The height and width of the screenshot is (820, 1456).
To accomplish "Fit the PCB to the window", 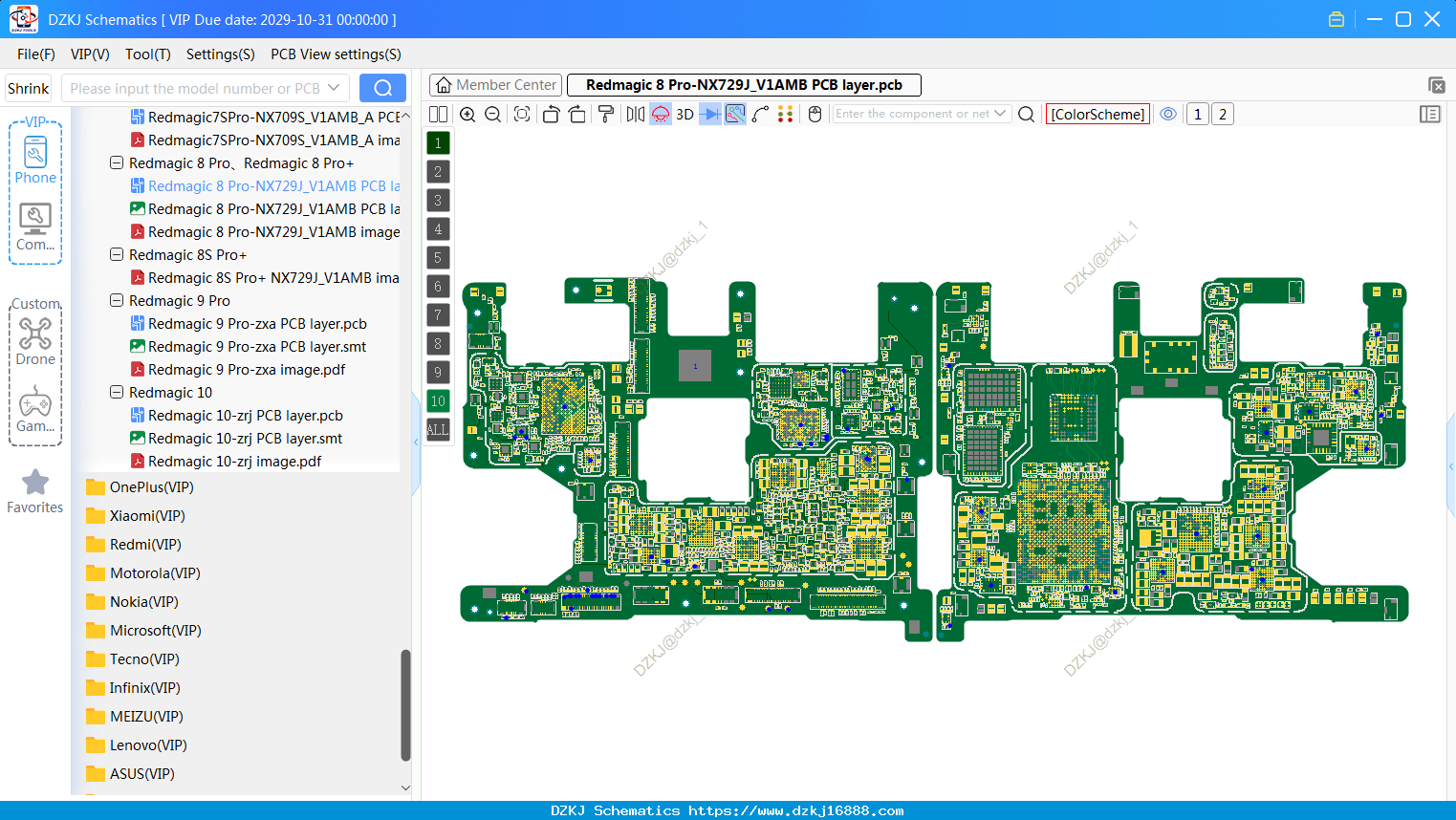I will [522, 114].
